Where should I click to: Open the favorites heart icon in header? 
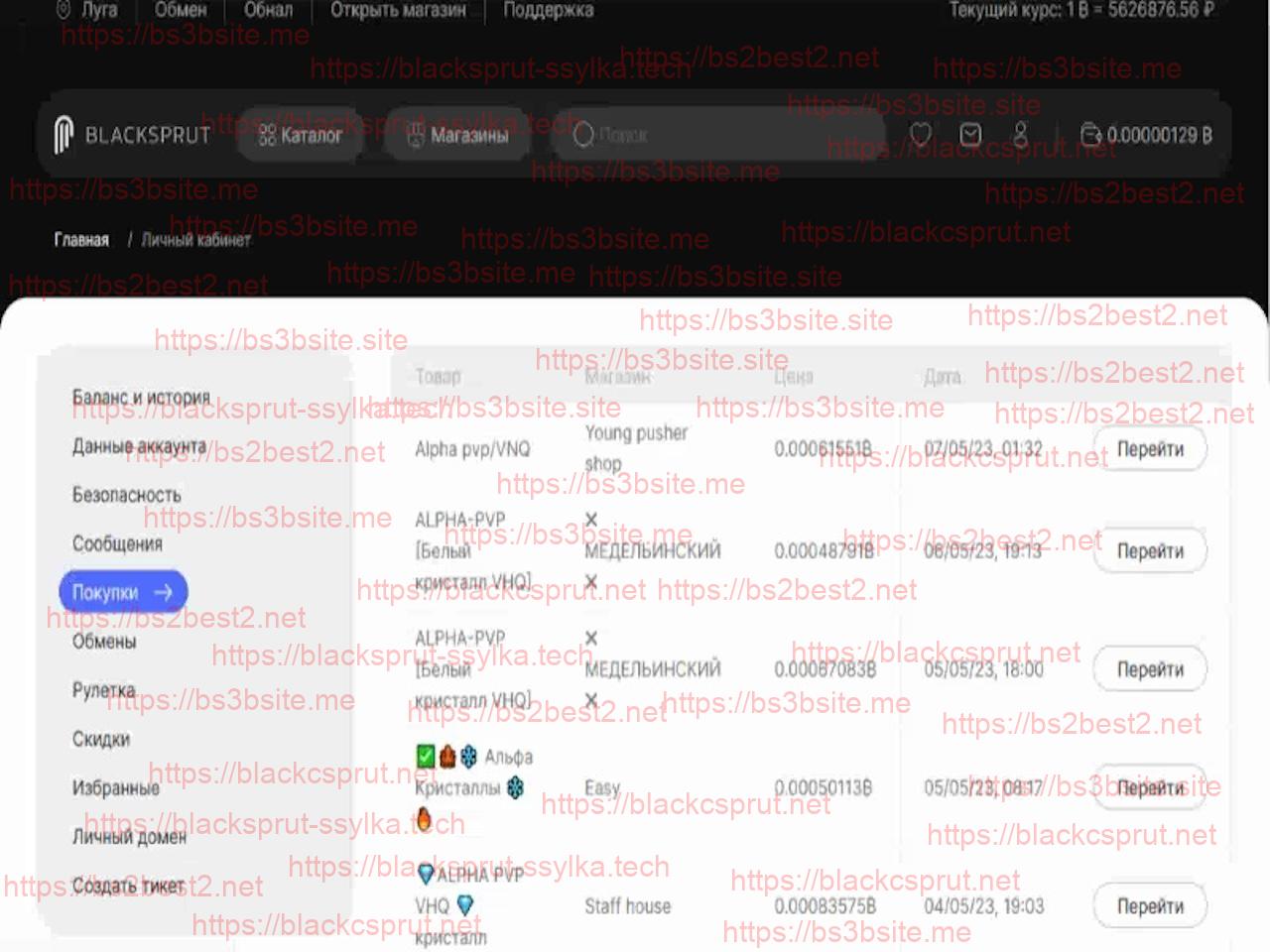point(921,134)
